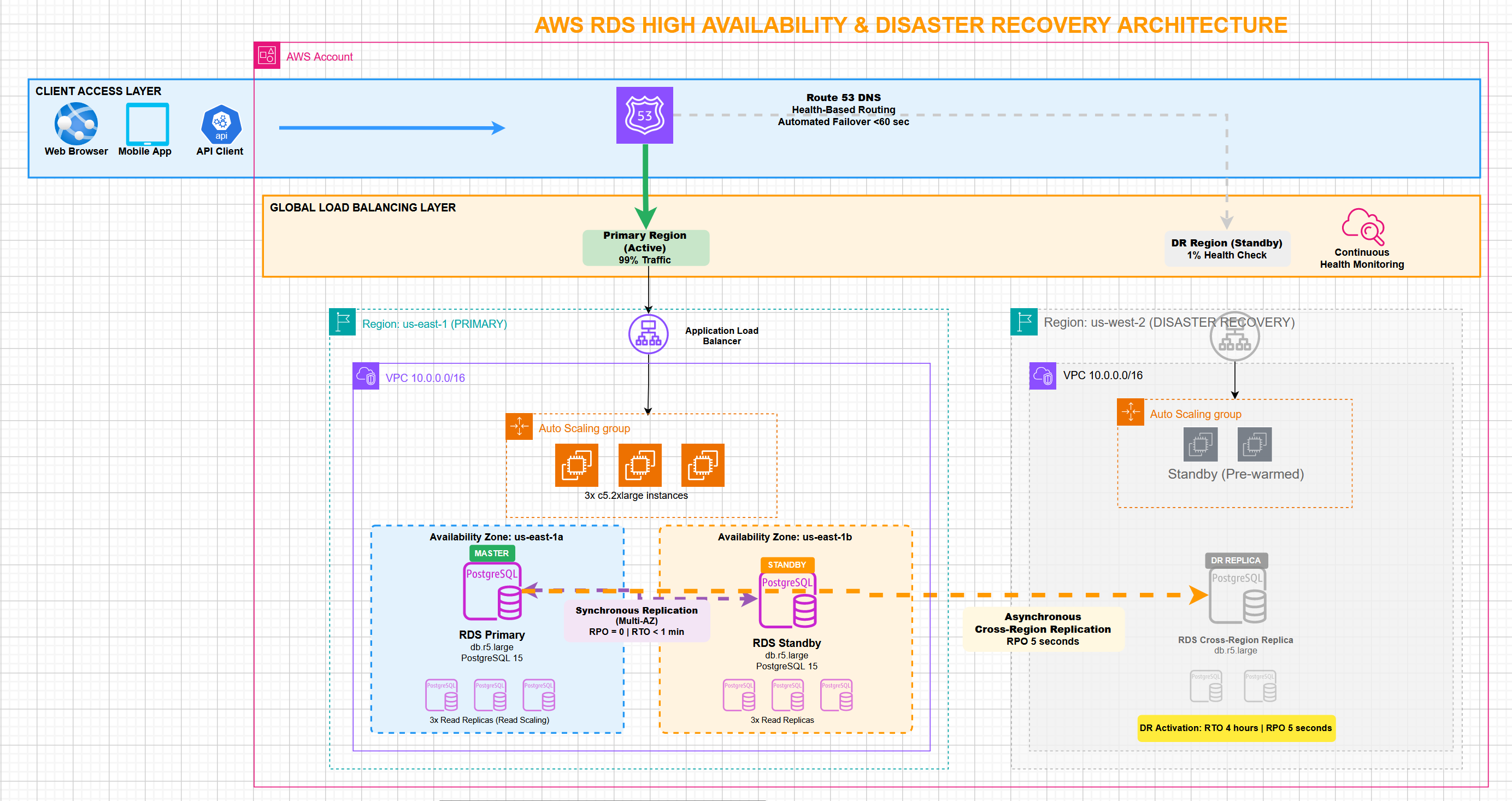1512x801 pixels.
Task: Select the "RDS Primary" label
Action: pos(492,634)
